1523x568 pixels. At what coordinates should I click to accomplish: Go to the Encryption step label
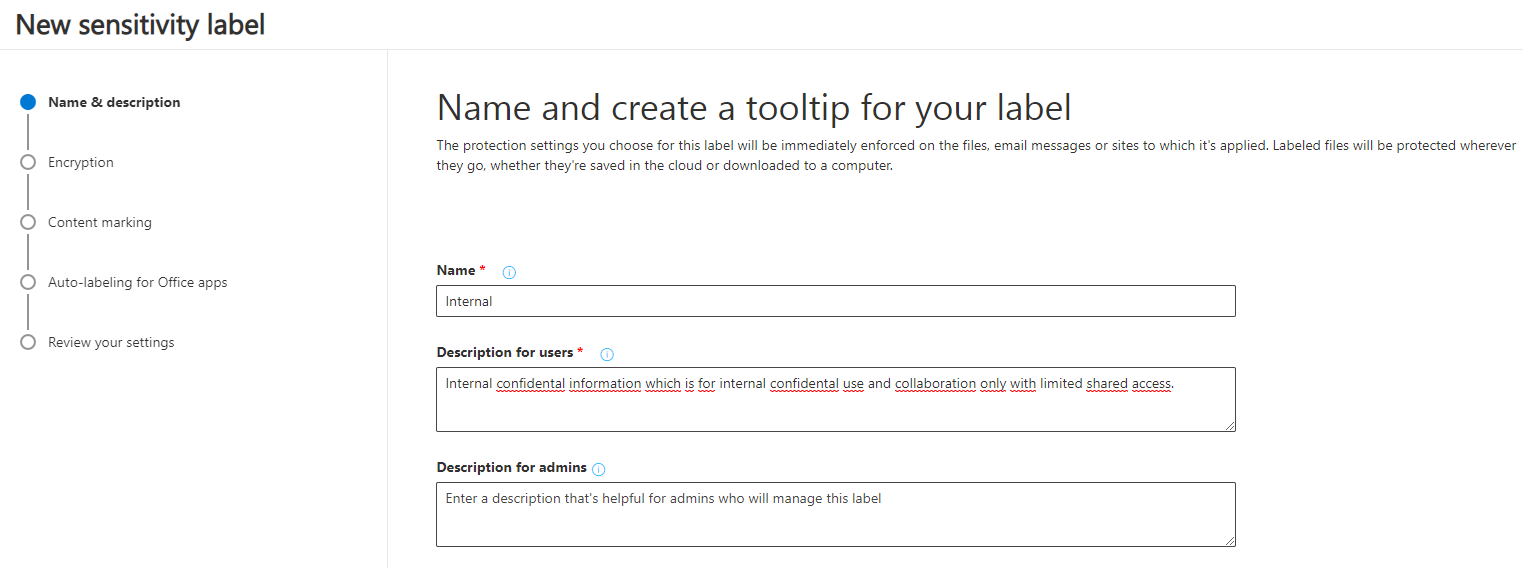point(81,162)
